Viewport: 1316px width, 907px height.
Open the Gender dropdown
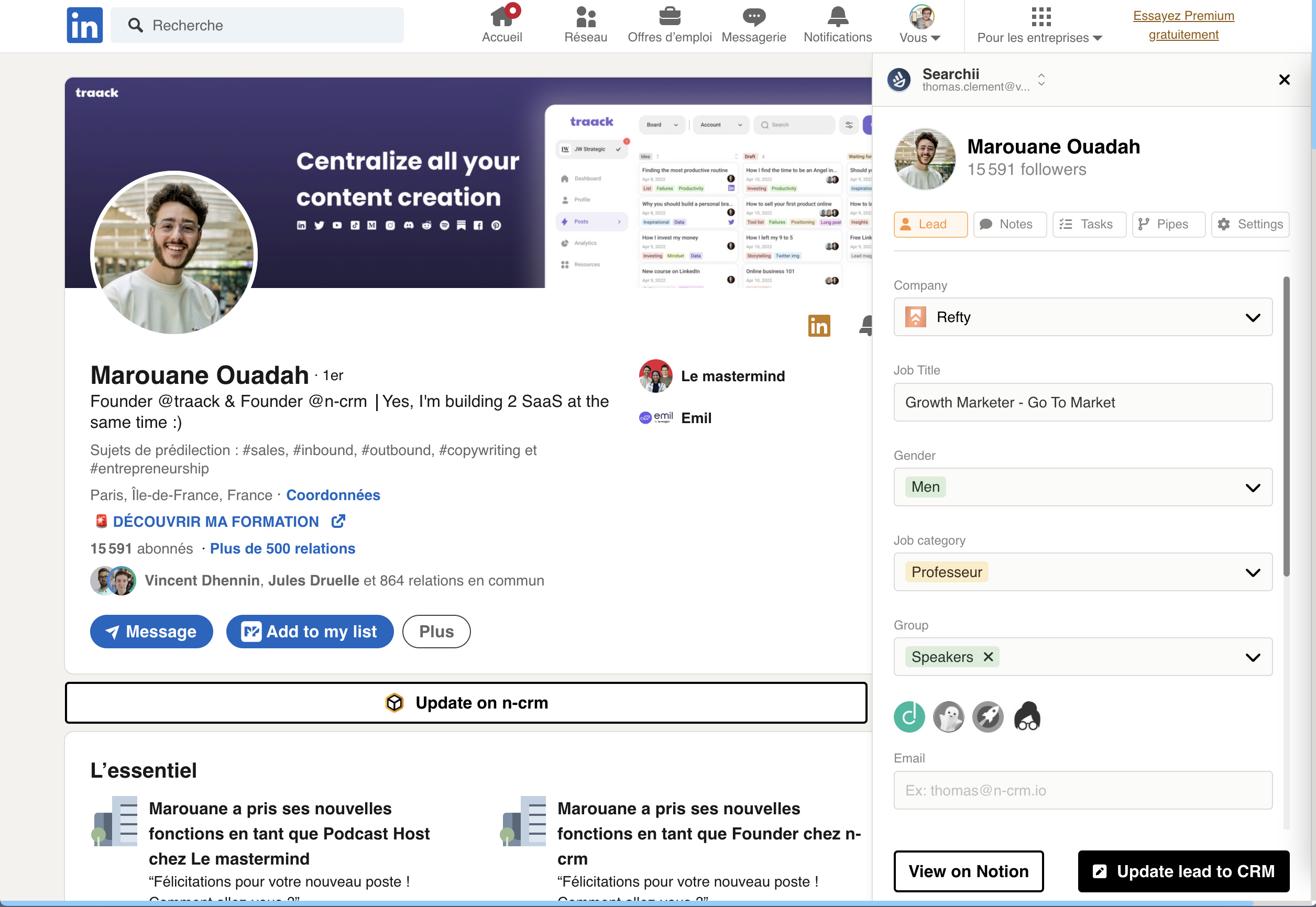tap(1252, 488)
